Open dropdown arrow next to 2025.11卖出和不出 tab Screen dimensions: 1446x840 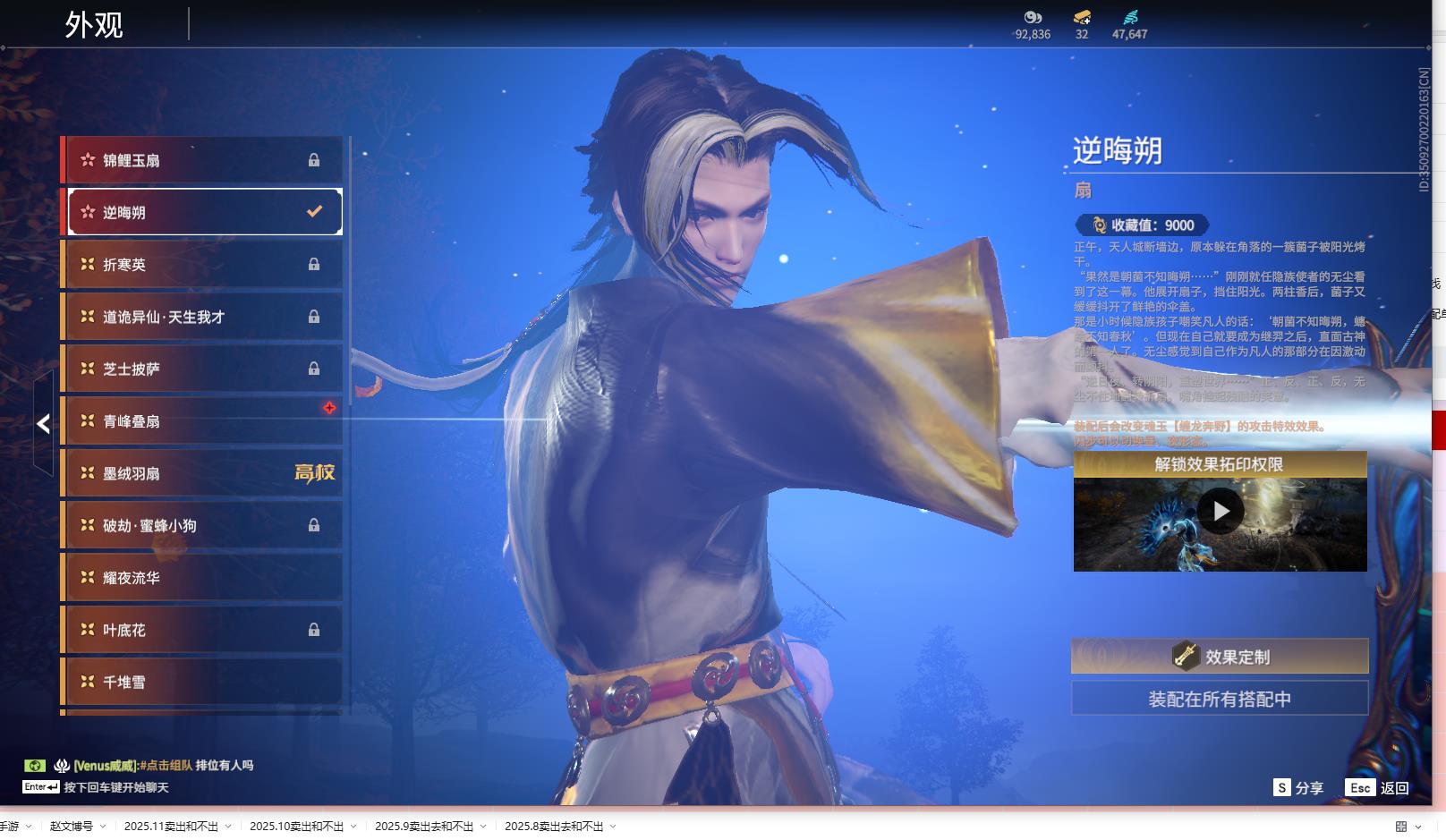click(228, 827)
